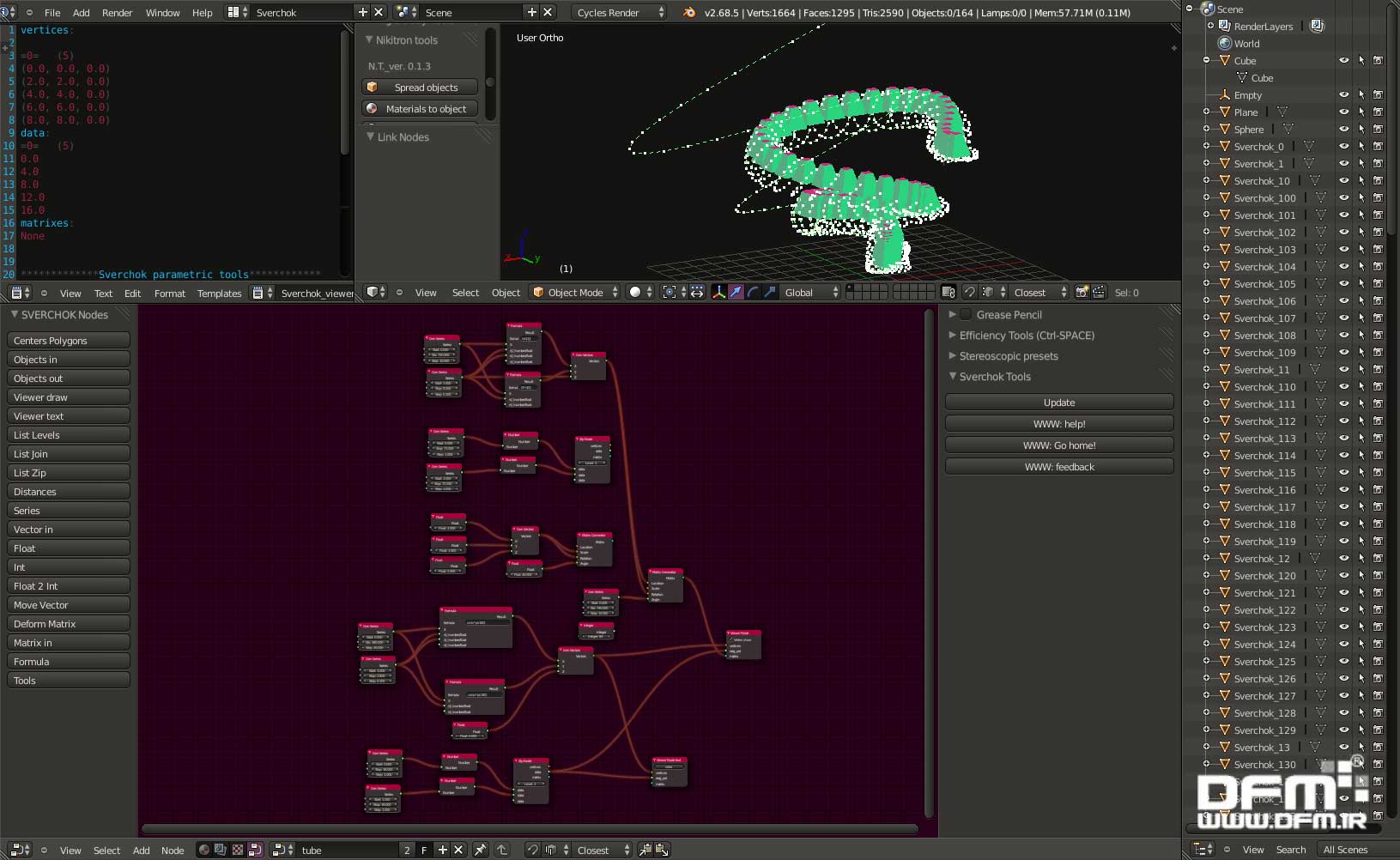Add a Centers Polygons node
This screenshot has height=860, width=1400.
click(69, 340)
